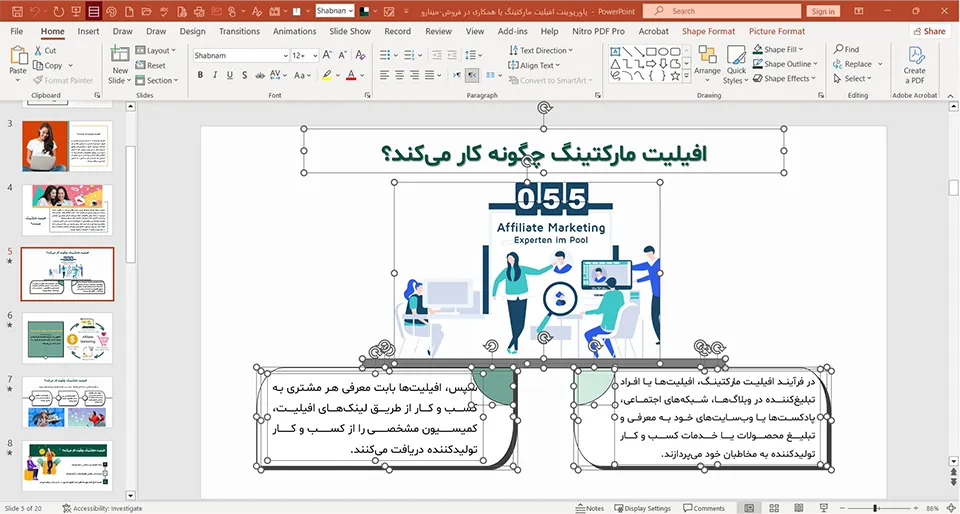This screenshot has height=514, width=960.
Task: Open the Shape Format tab
Action: tap(708, 31)
